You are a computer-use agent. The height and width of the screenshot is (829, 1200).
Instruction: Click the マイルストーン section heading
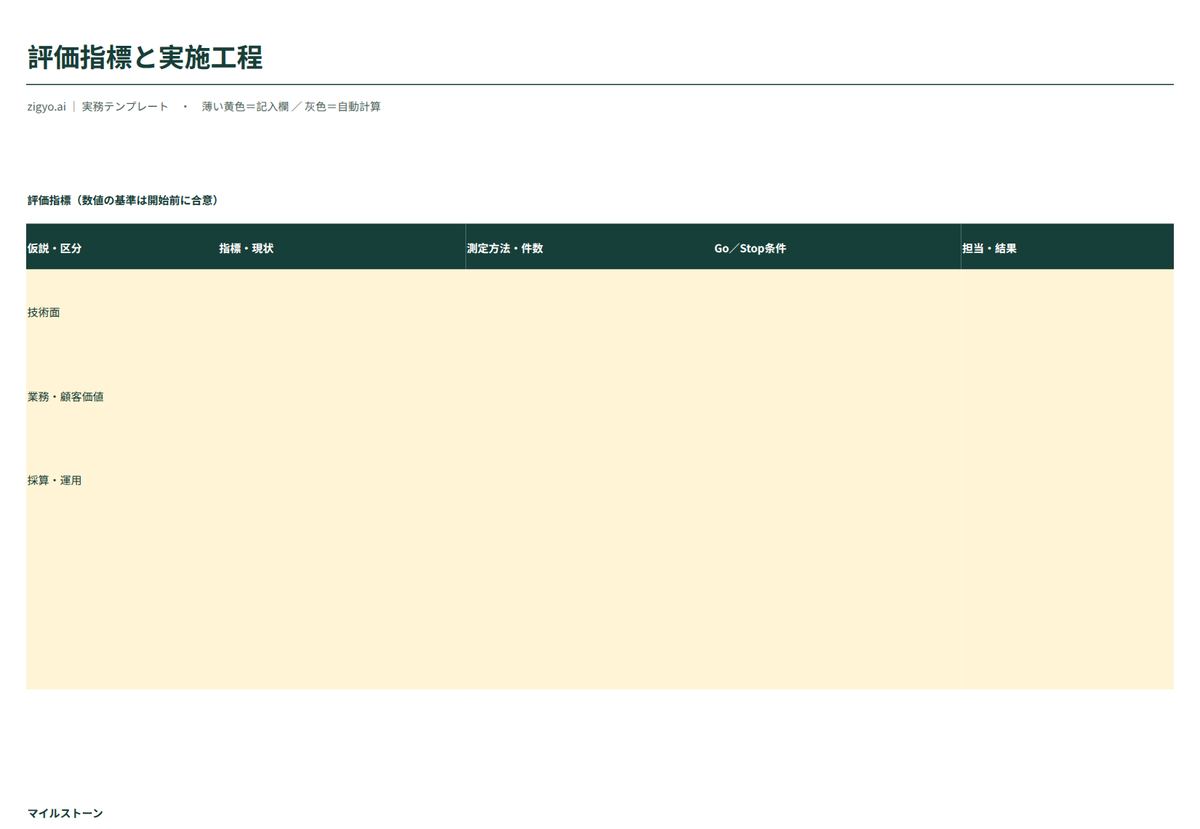coord(65,813)
